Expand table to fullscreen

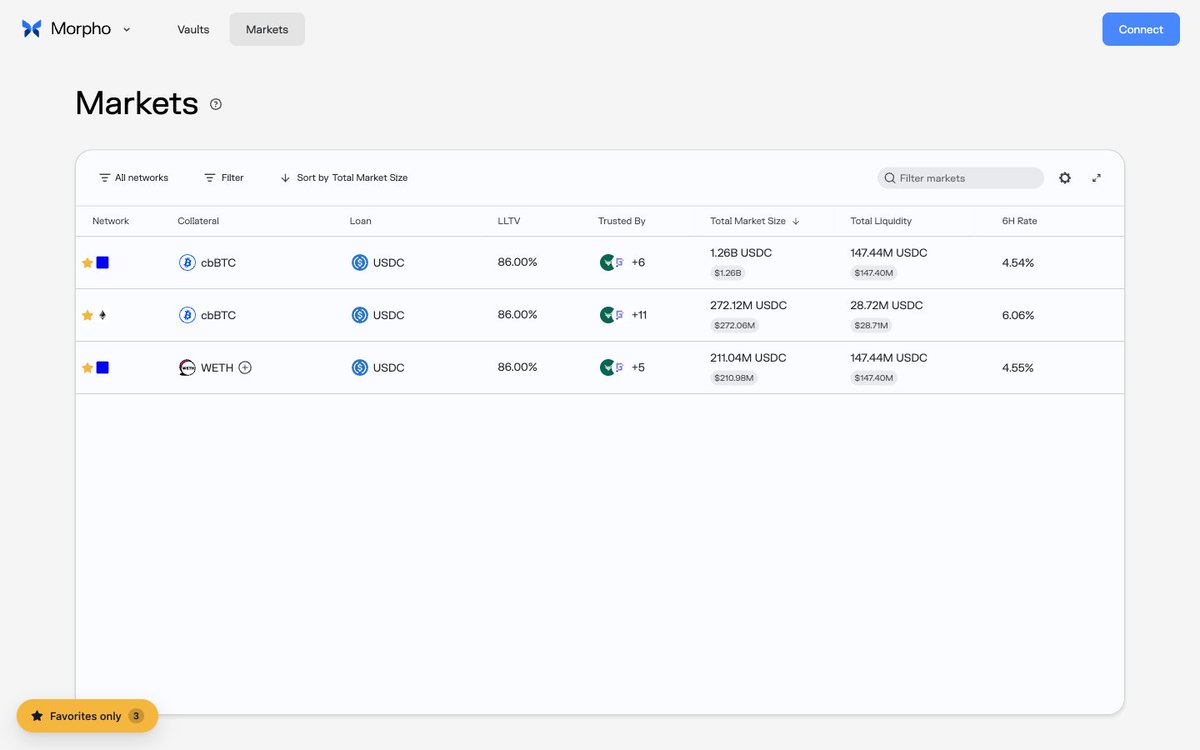click(1097, 178)
